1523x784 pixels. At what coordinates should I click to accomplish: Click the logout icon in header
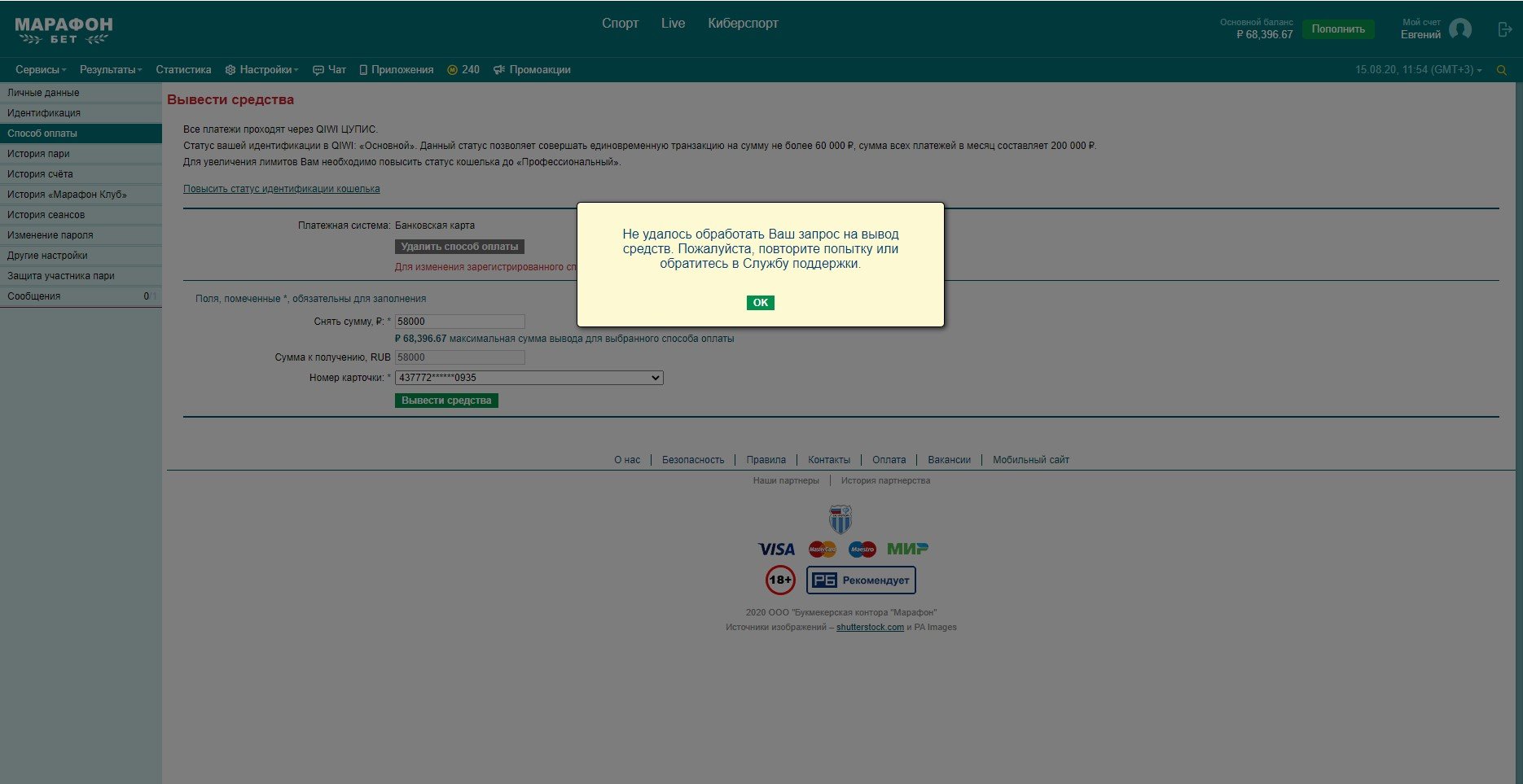(1504, 29)
